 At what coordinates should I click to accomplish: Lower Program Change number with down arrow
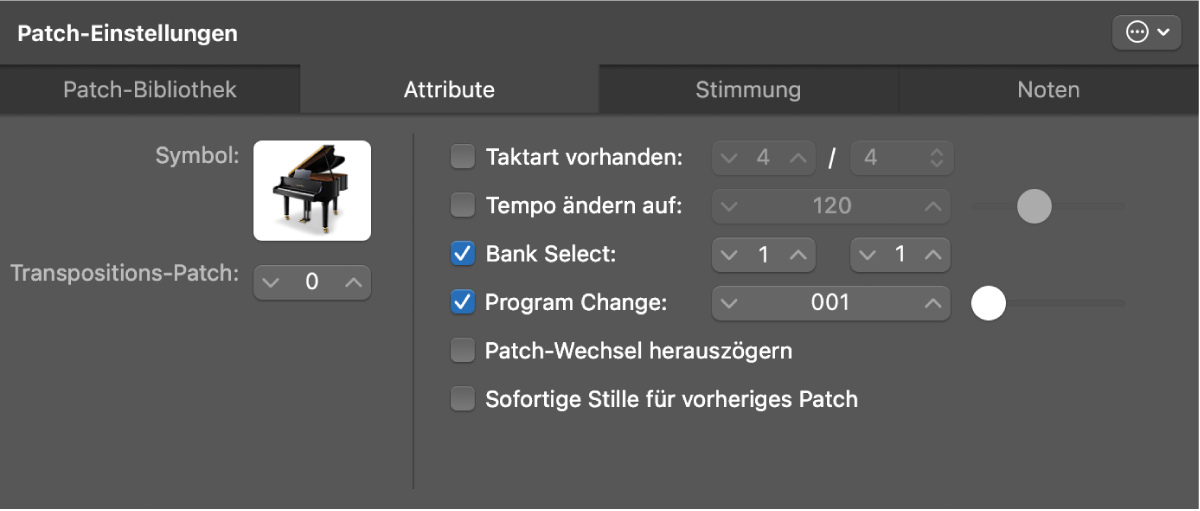pyautogui.click(x=729, y=303)
